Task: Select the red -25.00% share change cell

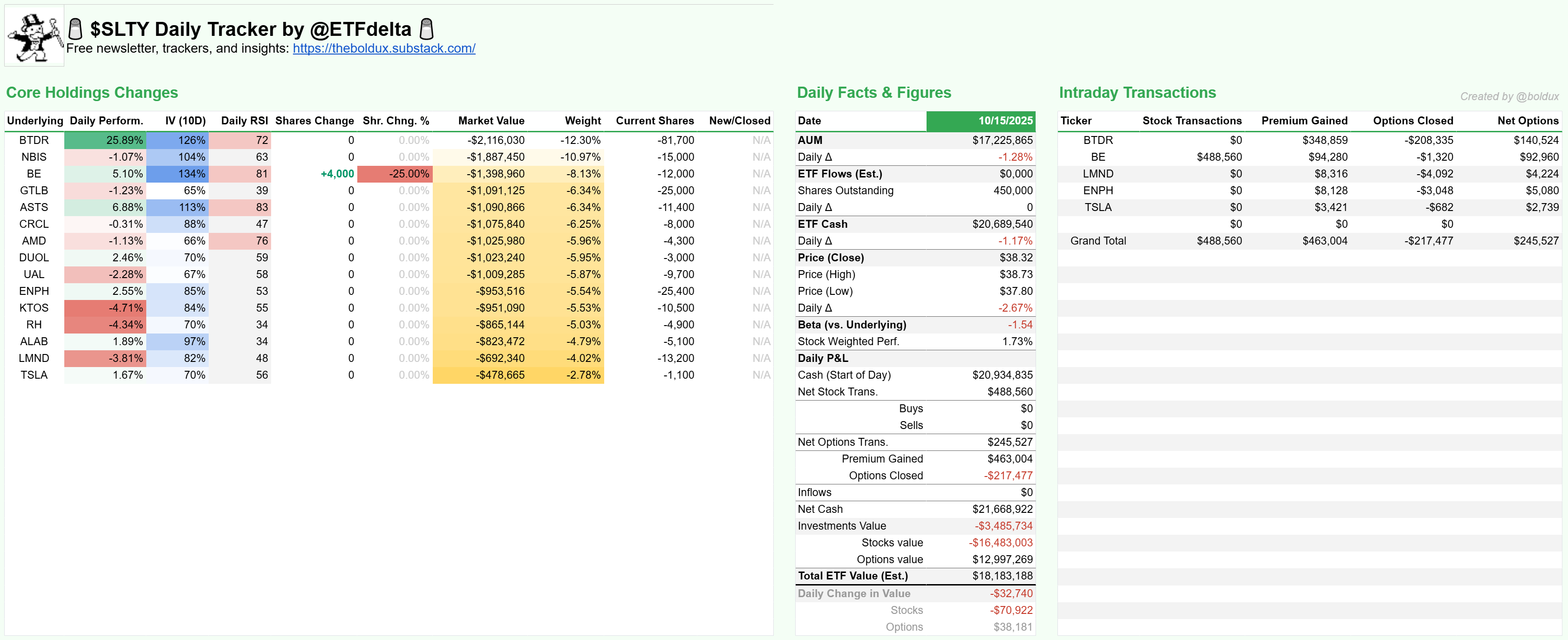Action: (395, 174)
